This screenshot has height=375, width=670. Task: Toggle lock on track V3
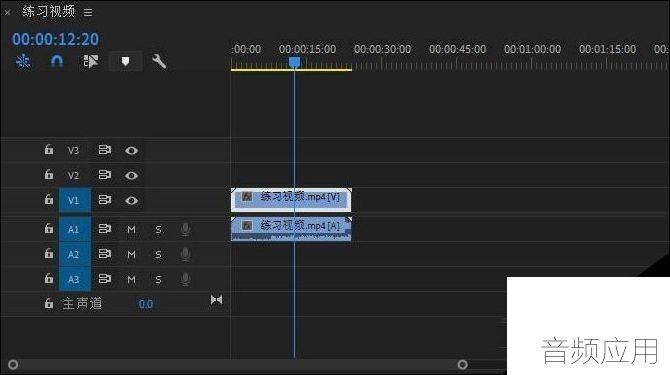(49, 149)
